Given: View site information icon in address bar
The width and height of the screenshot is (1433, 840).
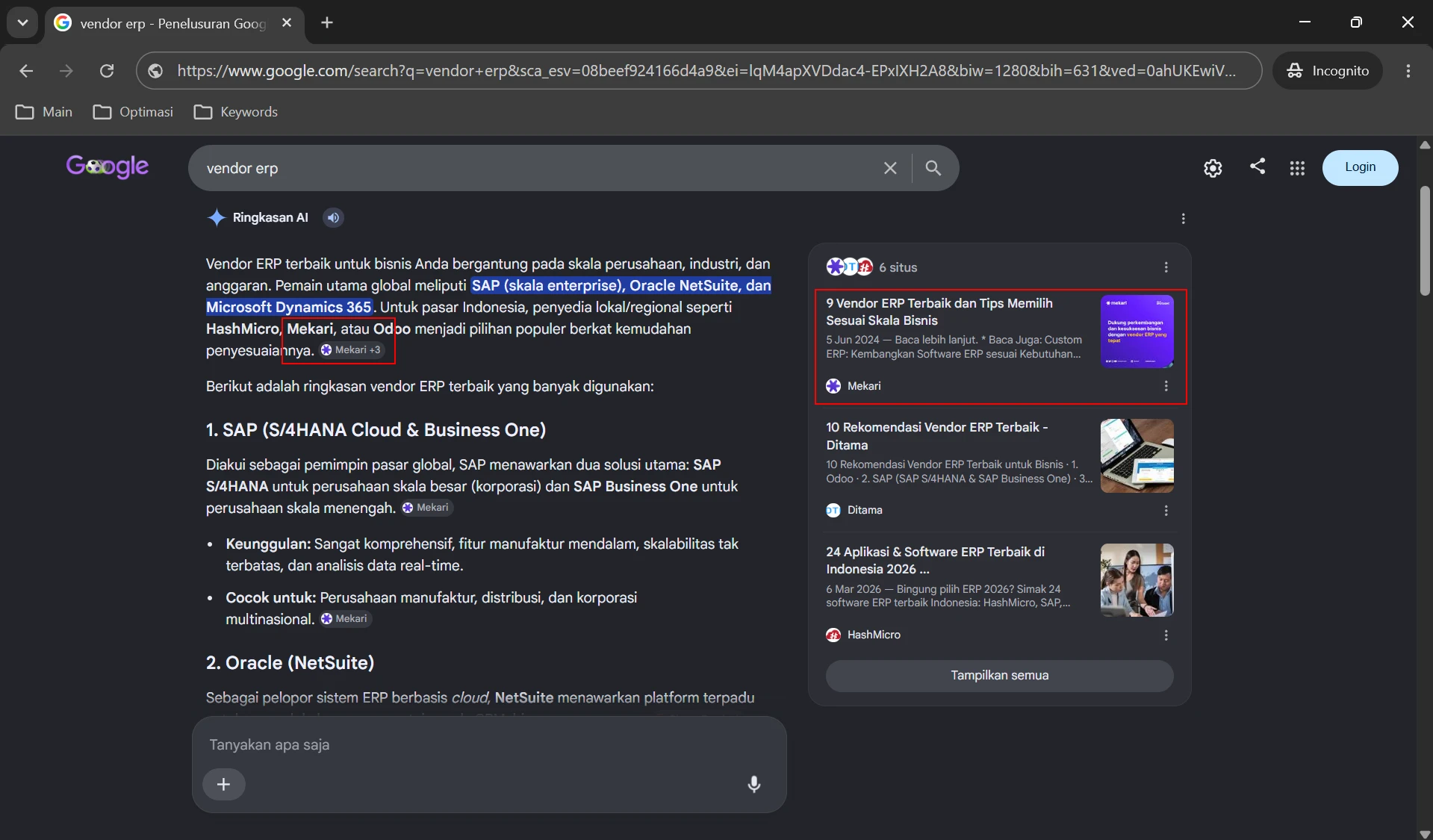Looking at the screenshot, I should (x=155, y=71).
